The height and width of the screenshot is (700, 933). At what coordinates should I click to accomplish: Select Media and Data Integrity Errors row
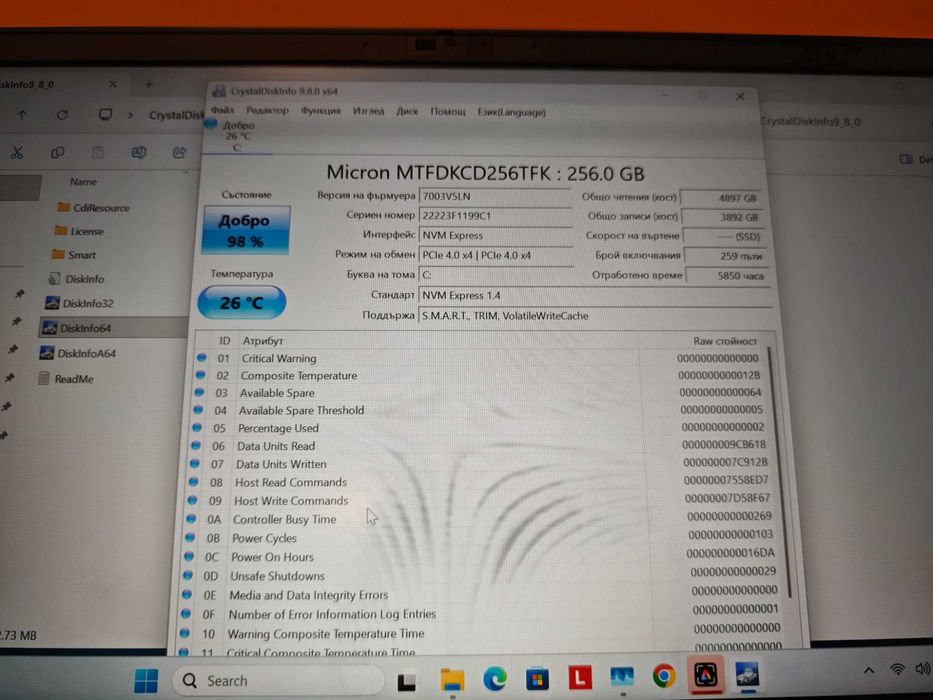click(481, 595)
